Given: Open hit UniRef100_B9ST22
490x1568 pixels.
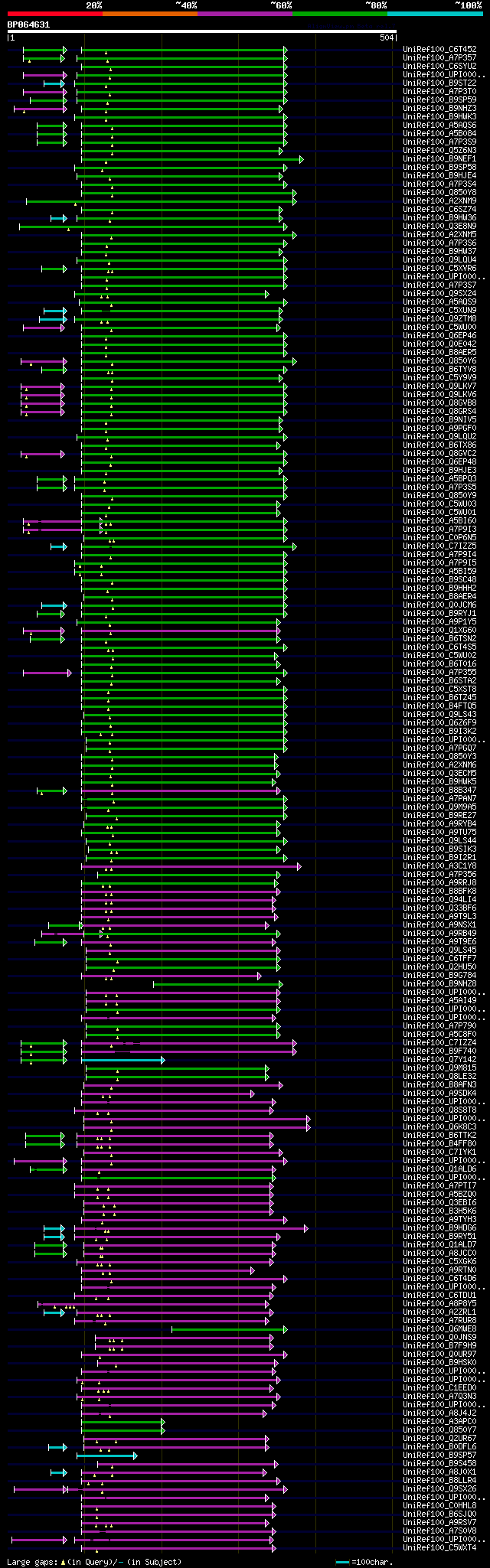Looking at the screenshot, I should tap(439, 83).
